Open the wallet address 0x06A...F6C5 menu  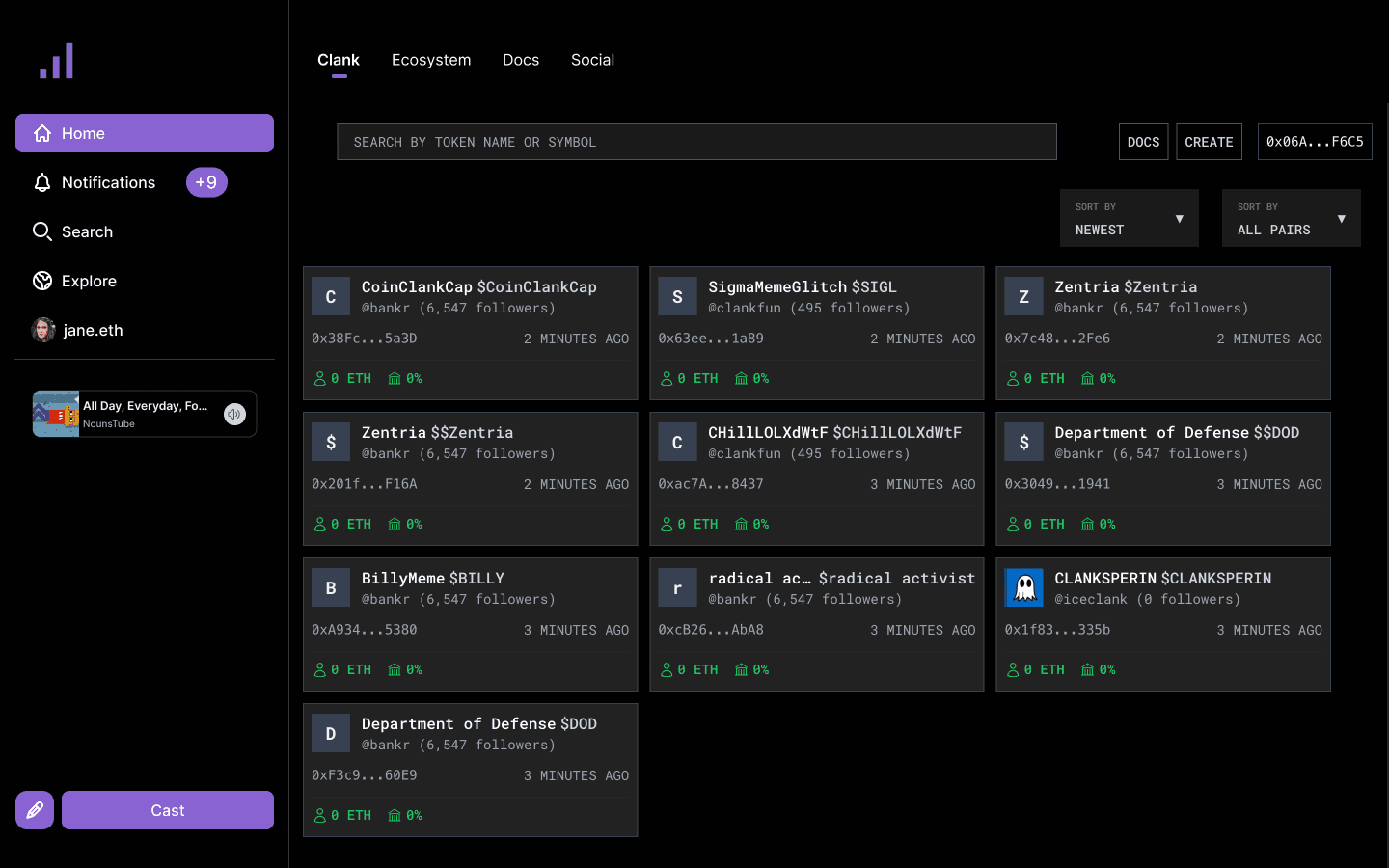pos(1314,142)
